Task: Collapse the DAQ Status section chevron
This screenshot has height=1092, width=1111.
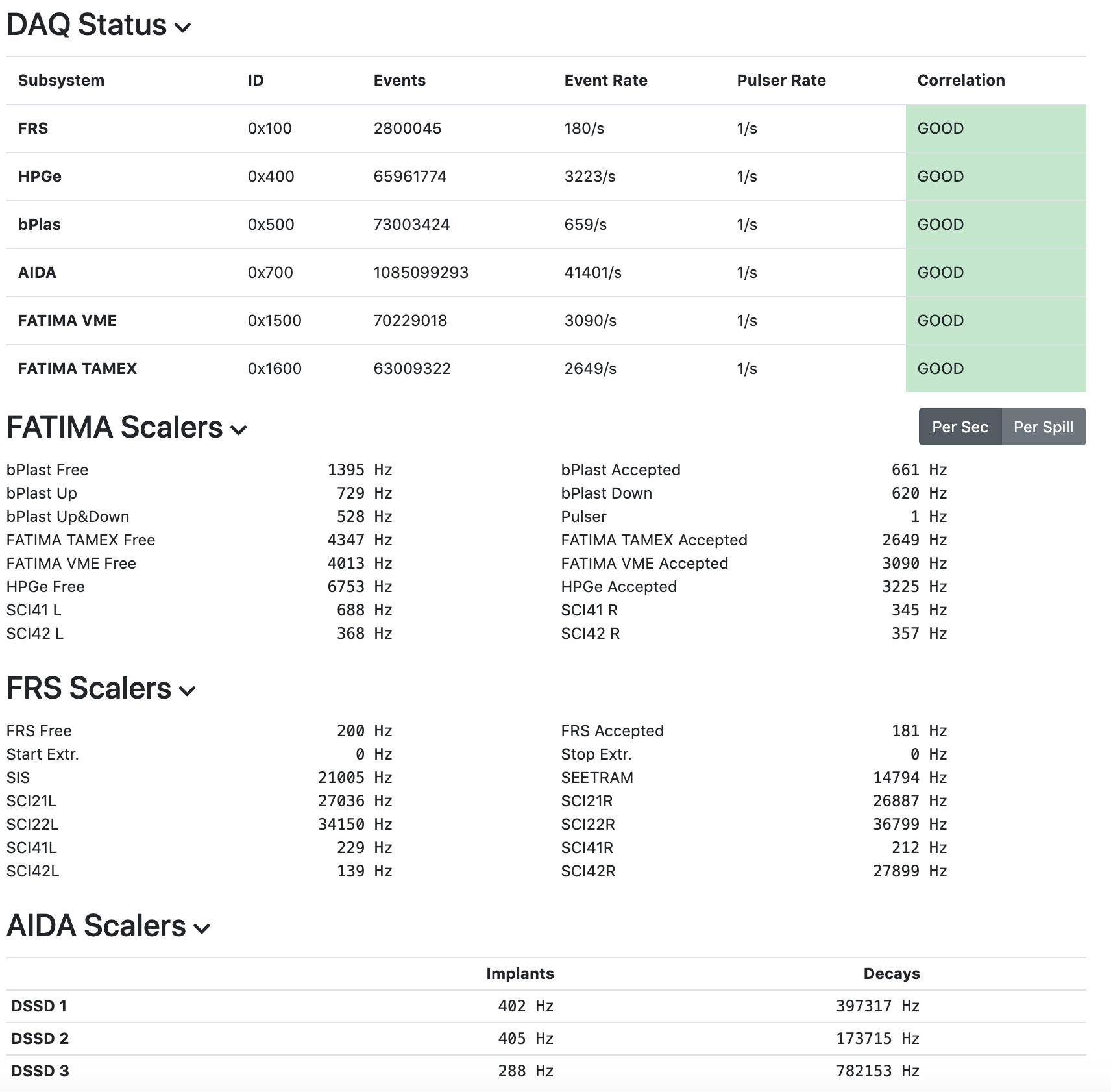Action: [x=183, y=28]
